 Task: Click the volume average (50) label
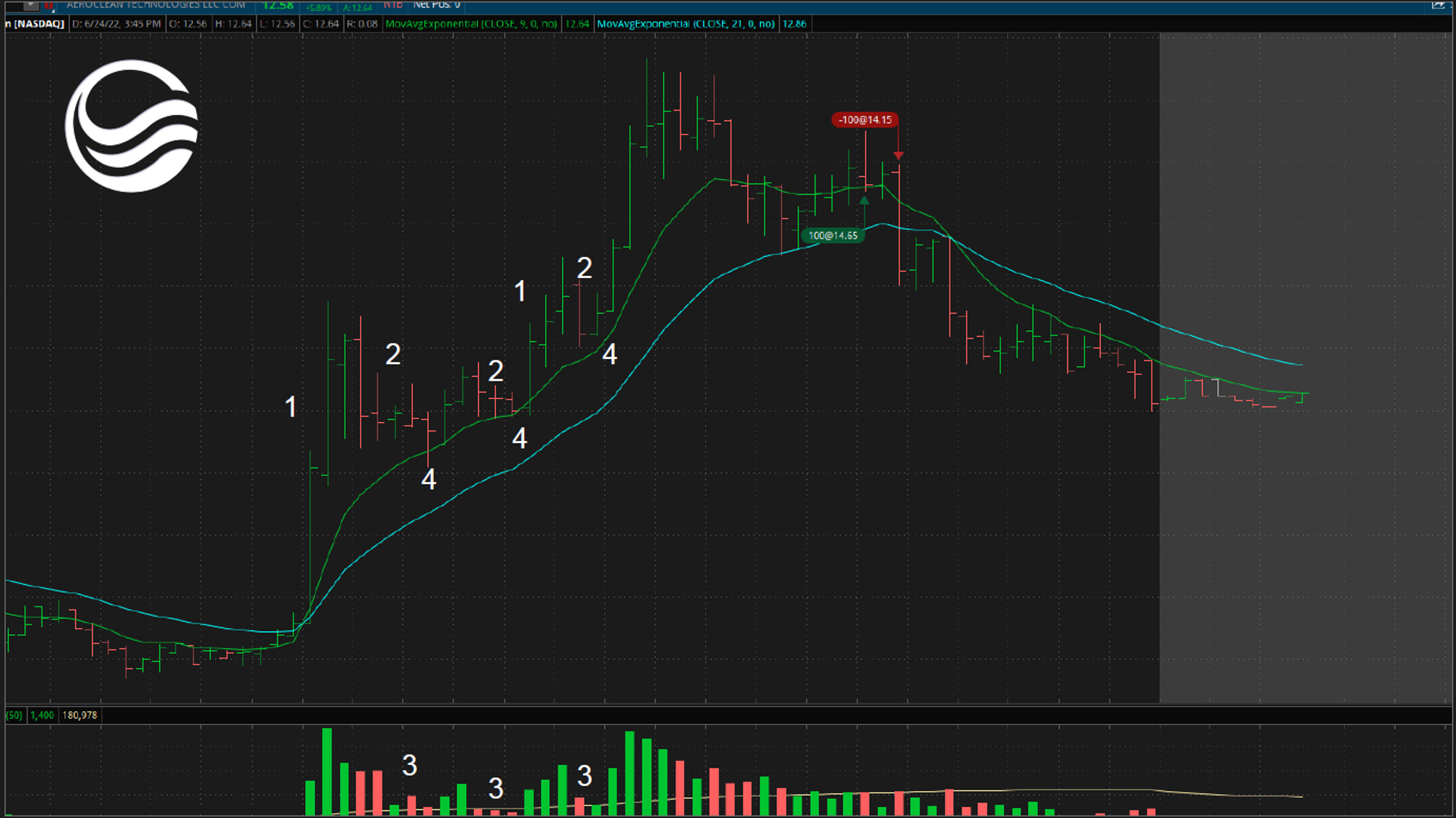[x=14, y=715]
